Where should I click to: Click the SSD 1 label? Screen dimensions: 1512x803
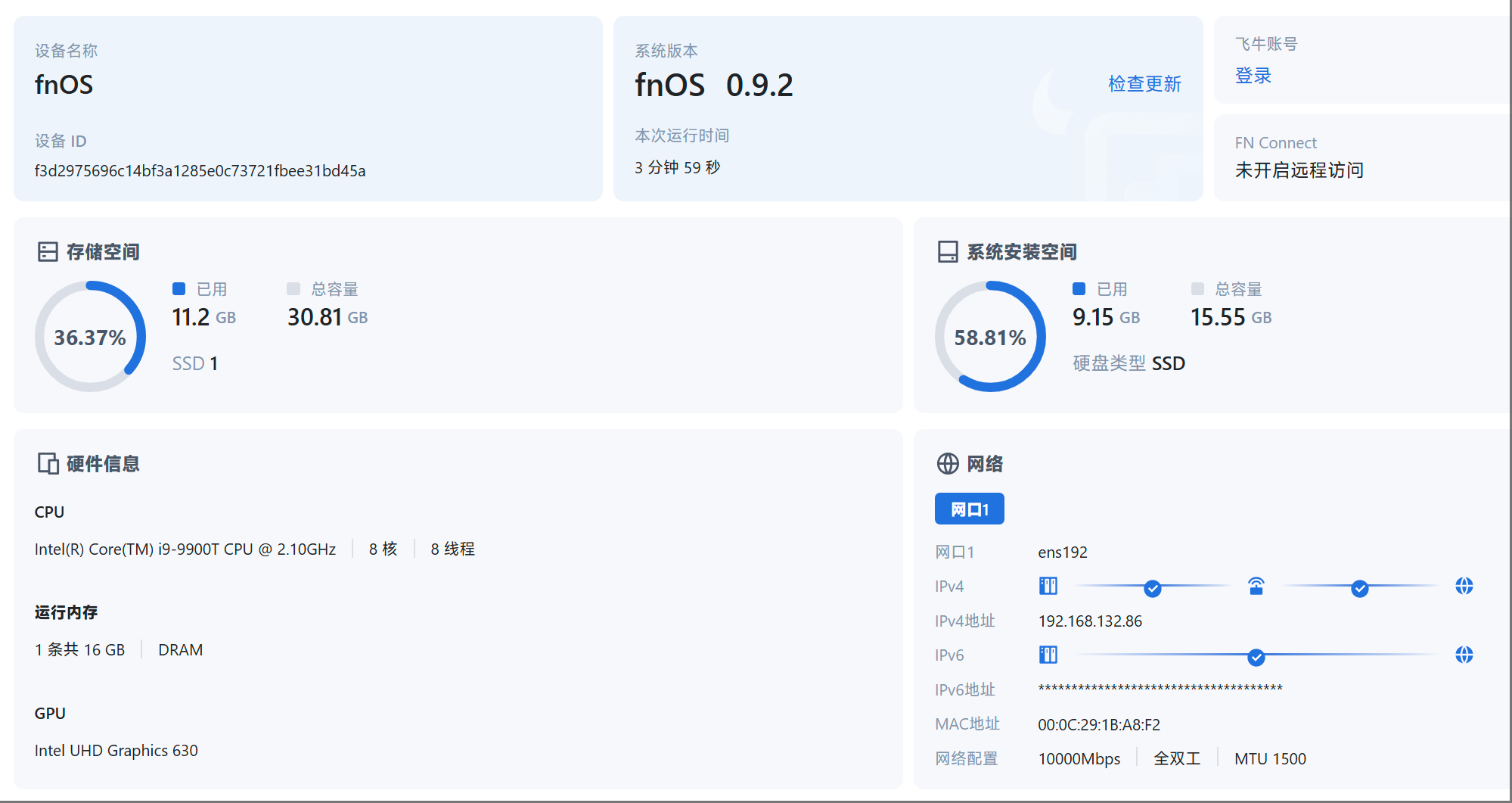point(195,364)
